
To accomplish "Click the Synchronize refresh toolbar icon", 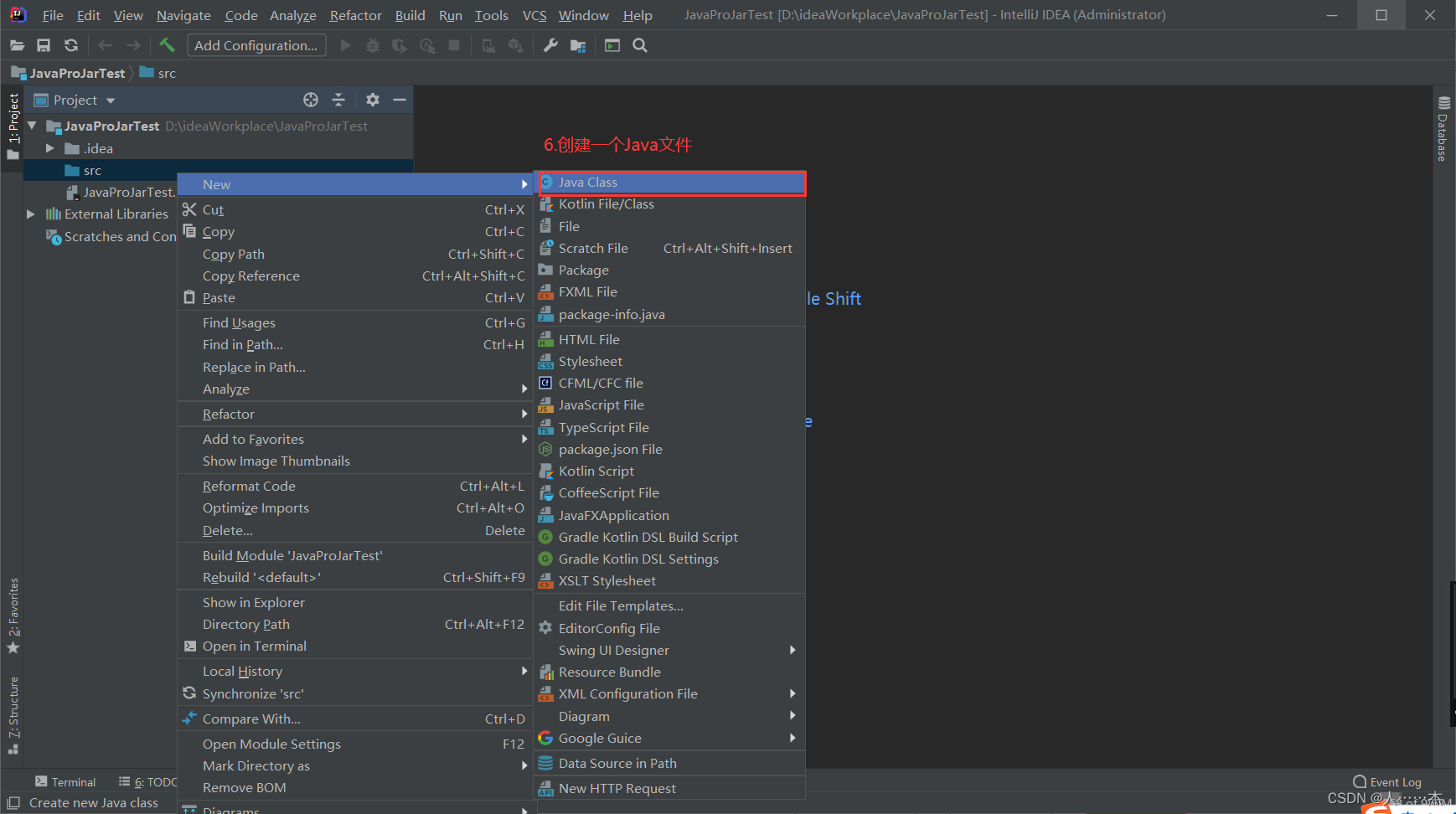I will tap(71, 45).
